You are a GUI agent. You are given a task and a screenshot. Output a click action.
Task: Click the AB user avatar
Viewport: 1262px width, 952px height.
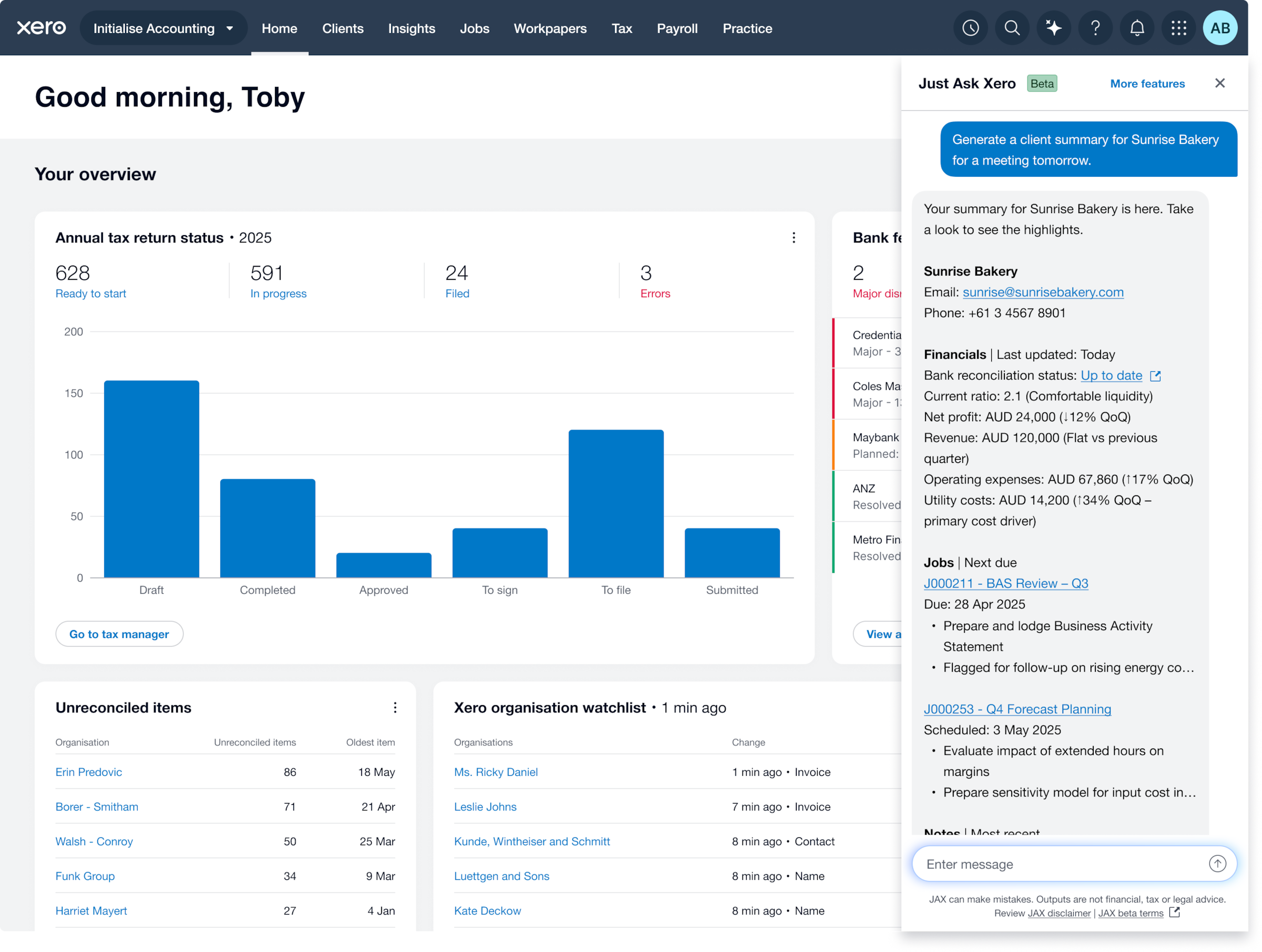pos(1220,28)
